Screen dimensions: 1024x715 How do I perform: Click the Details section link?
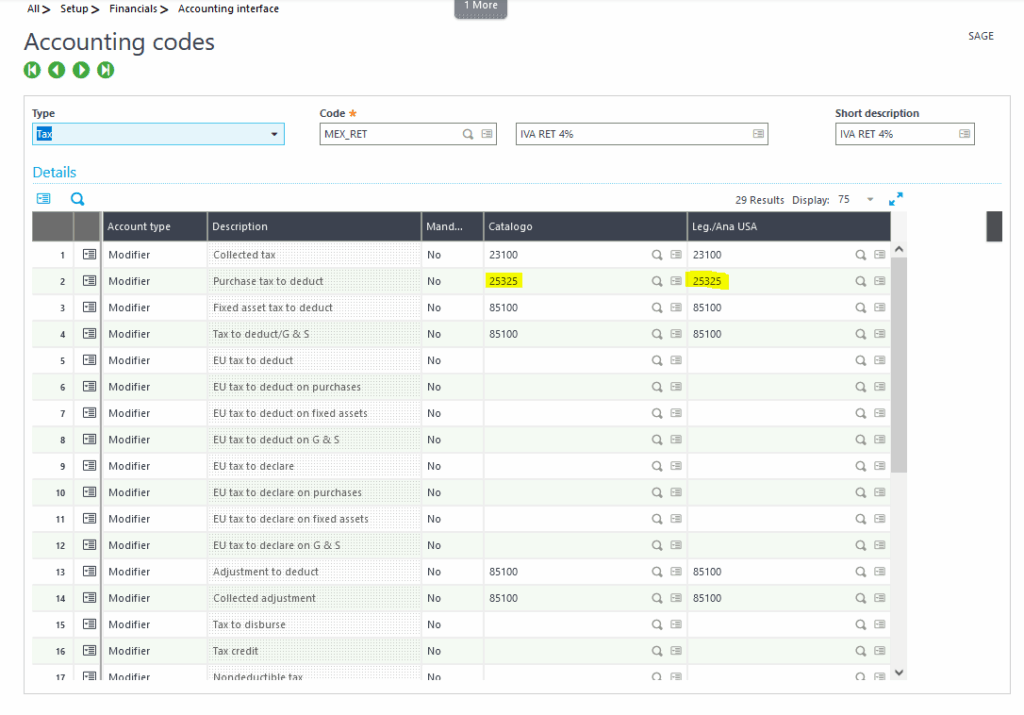(x=53, y=172)
